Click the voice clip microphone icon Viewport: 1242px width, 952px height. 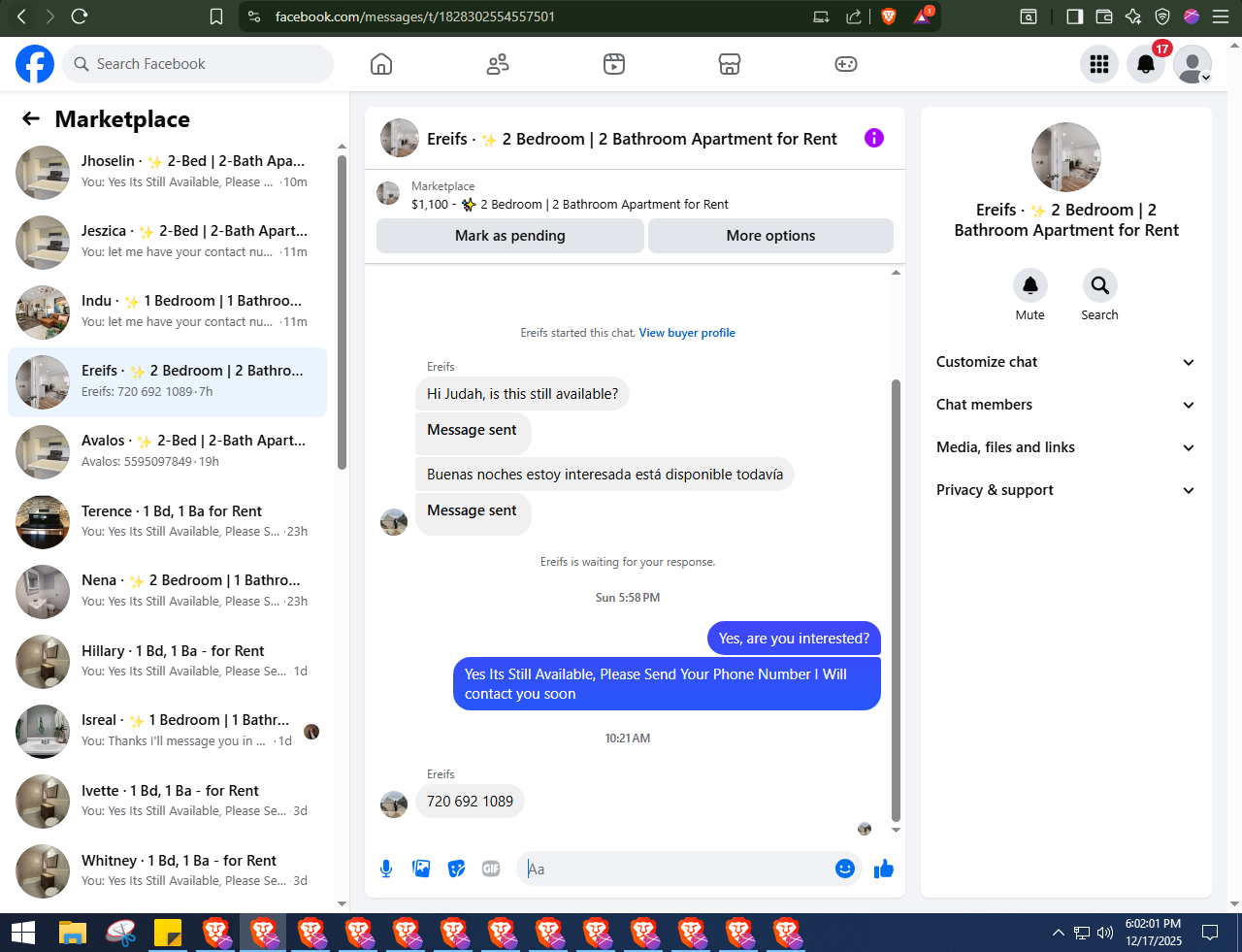click(386, 869)
